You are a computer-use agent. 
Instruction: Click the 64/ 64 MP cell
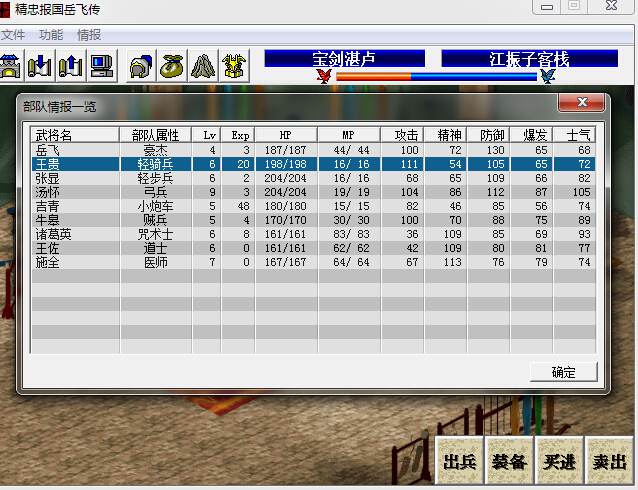351,262
